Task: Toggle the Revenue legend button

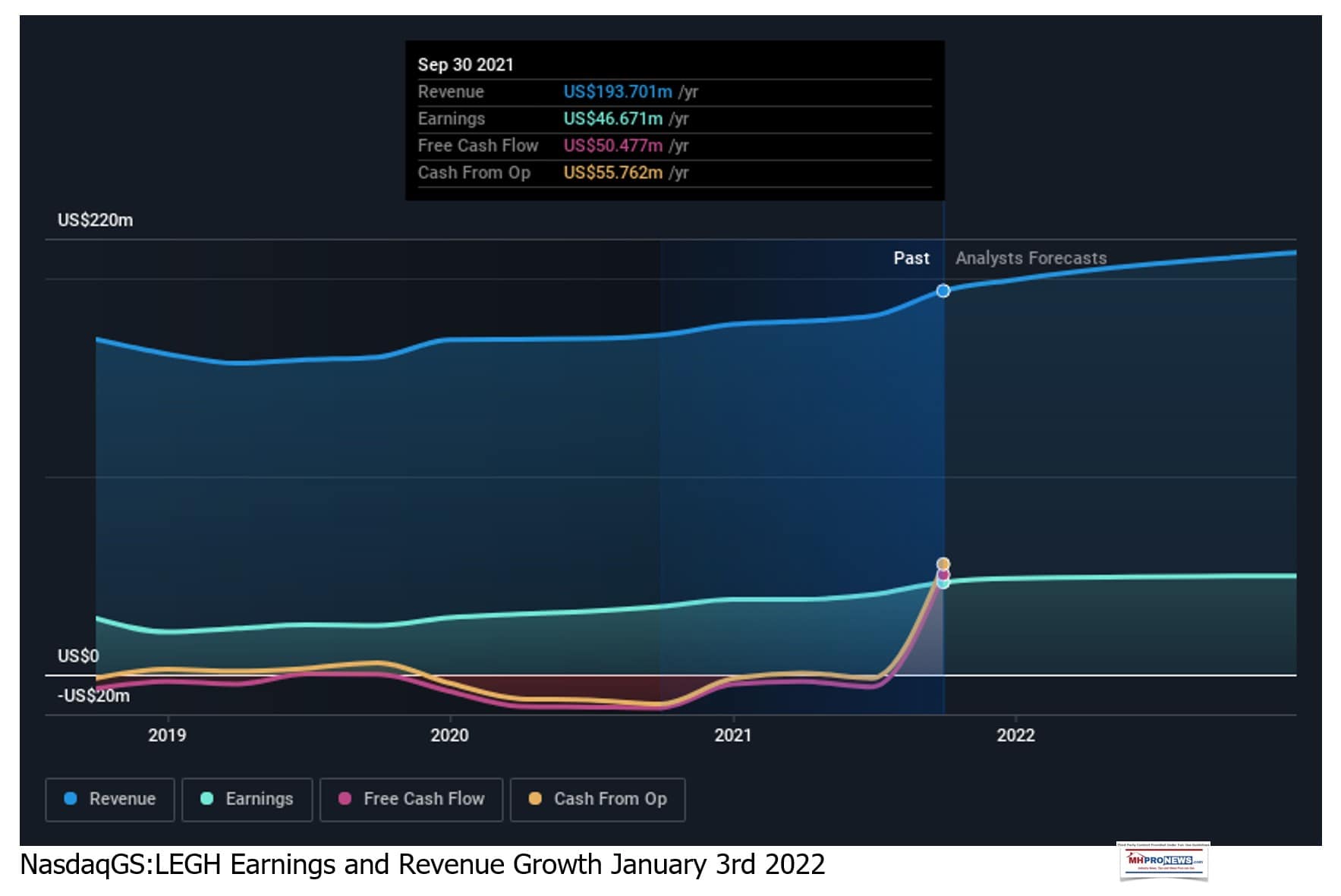Action: [x=110, y=799]
